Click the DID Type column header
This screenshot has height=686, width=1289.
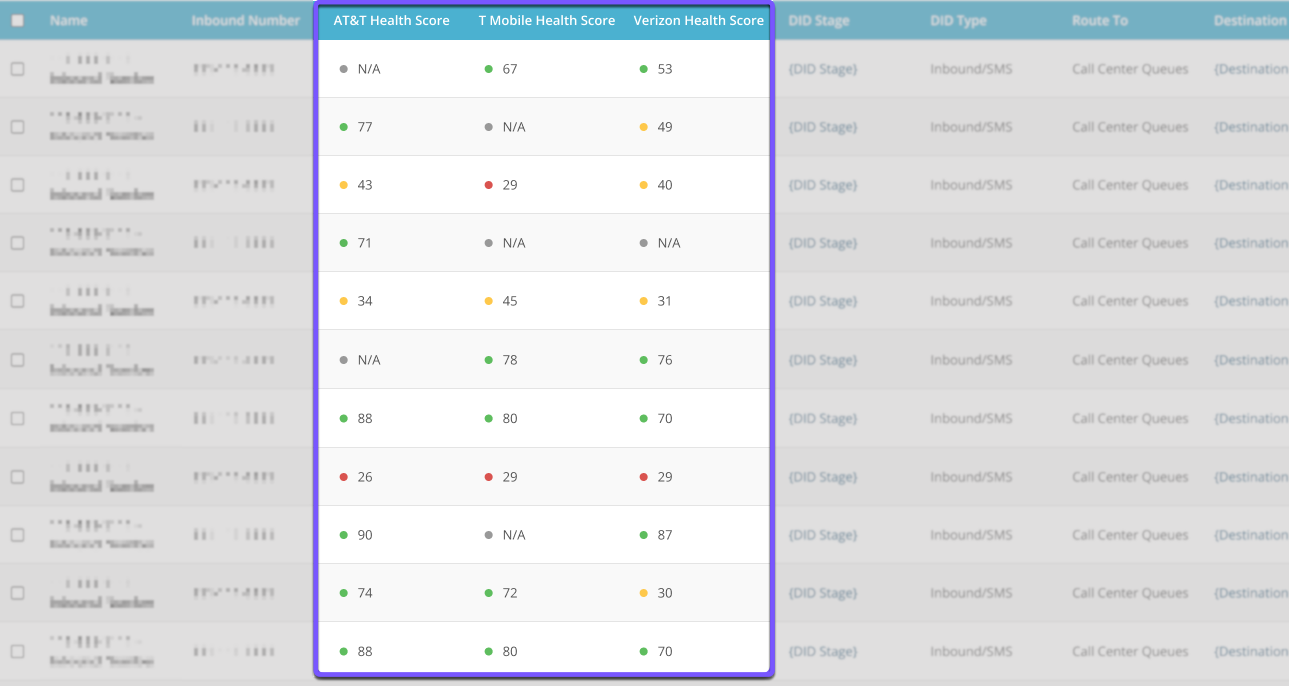pos(957,20)
